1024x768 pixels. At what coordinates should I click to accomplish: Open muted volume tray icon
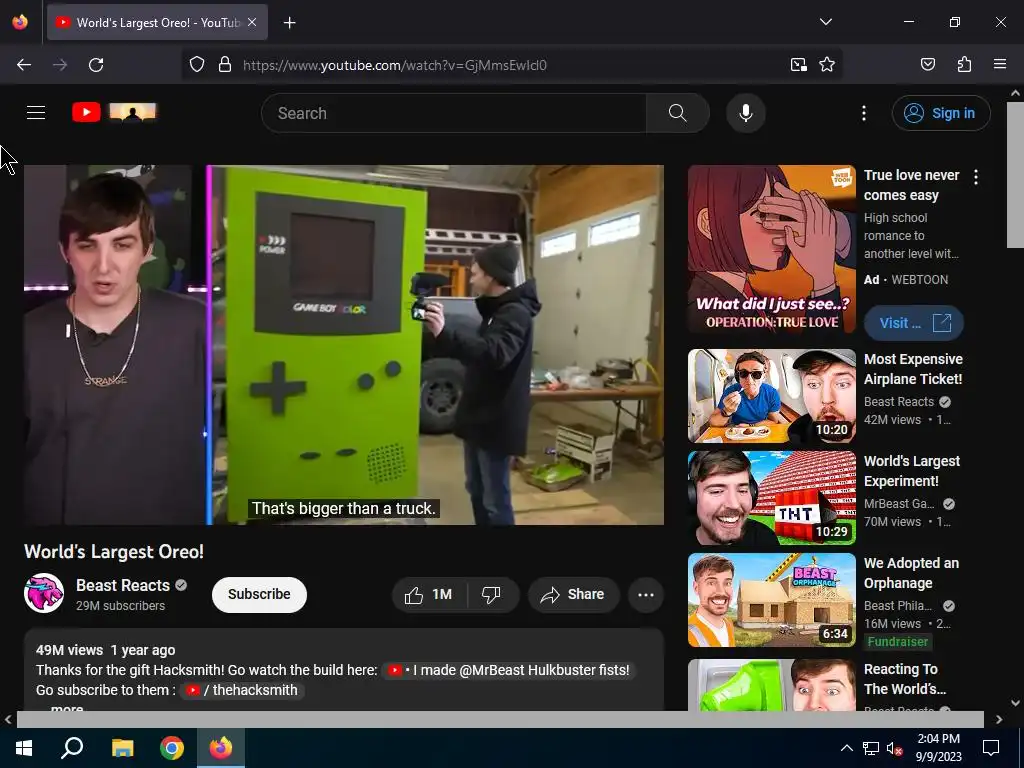[x=895, y=748]
